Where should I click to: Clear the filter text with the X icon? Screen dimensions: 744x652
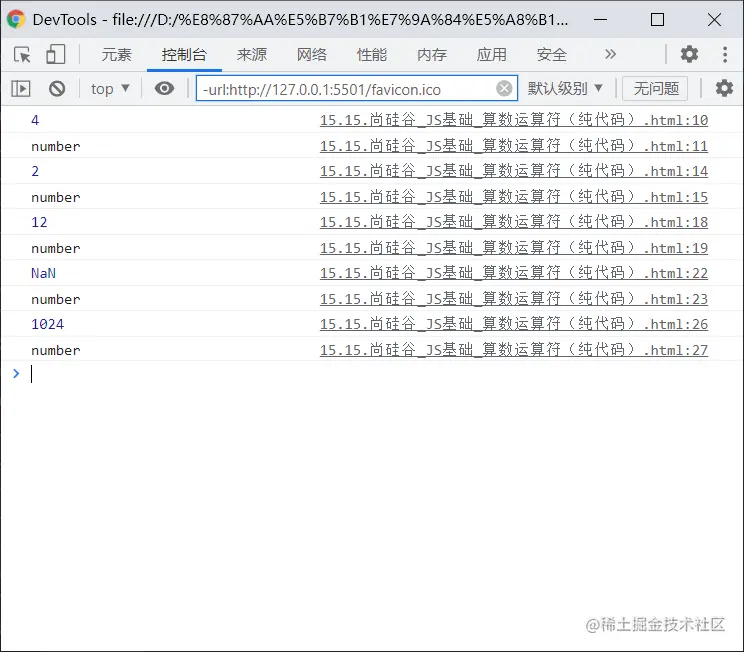click(504, 89)
